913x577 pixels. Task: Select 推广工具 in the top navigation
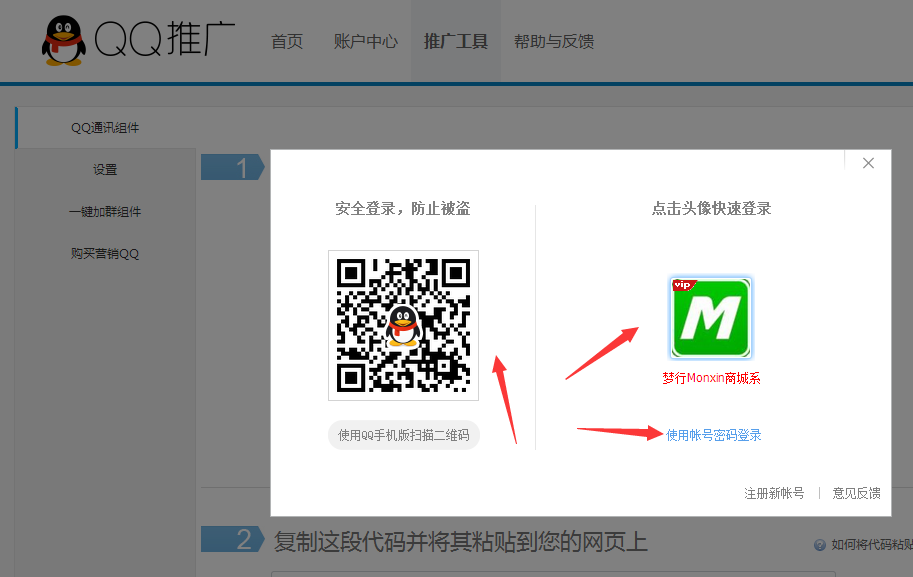click(x=456, y=41)
